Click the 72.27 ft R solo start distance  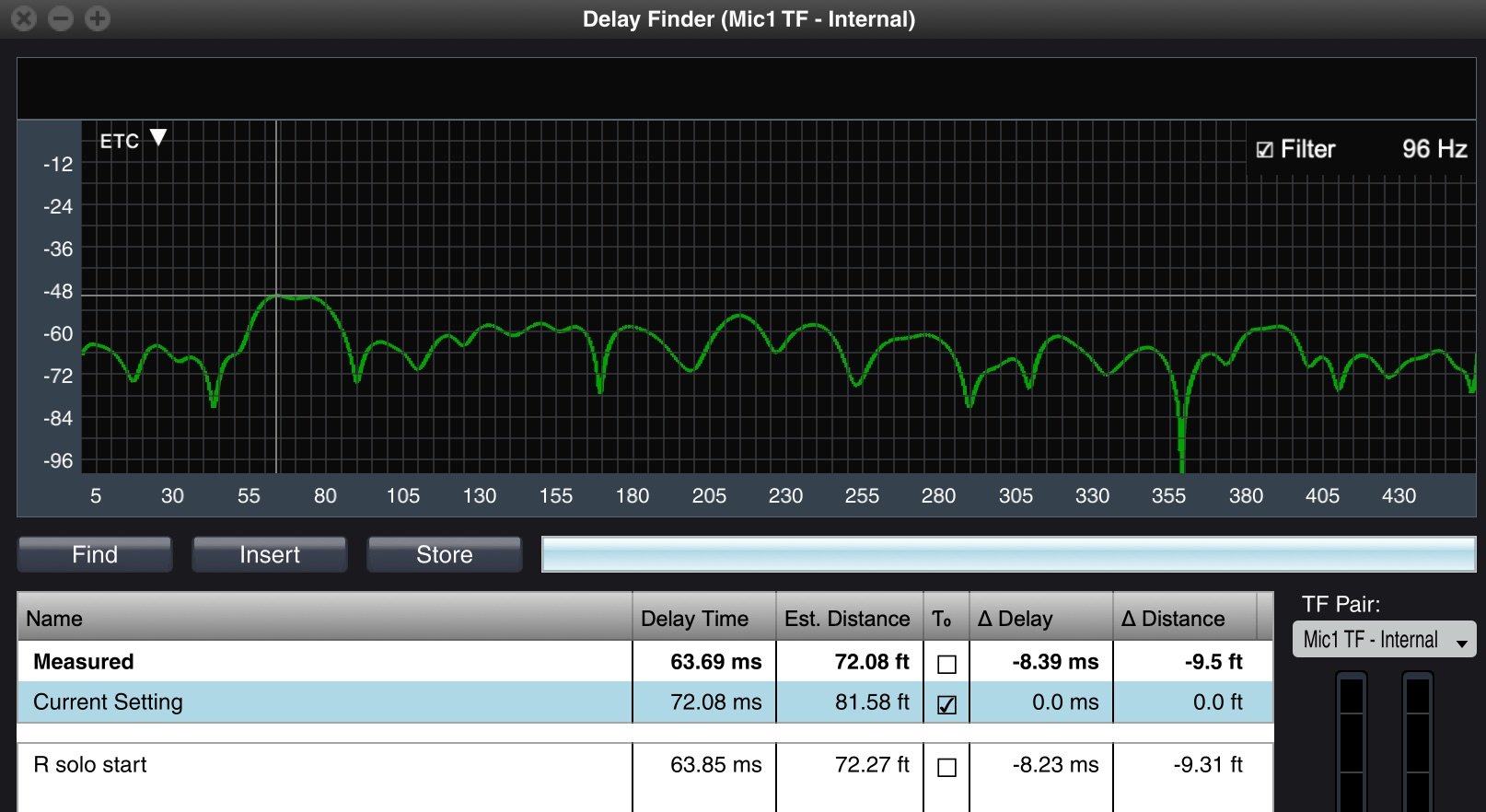pyautogui.click(x=872, y=765)
